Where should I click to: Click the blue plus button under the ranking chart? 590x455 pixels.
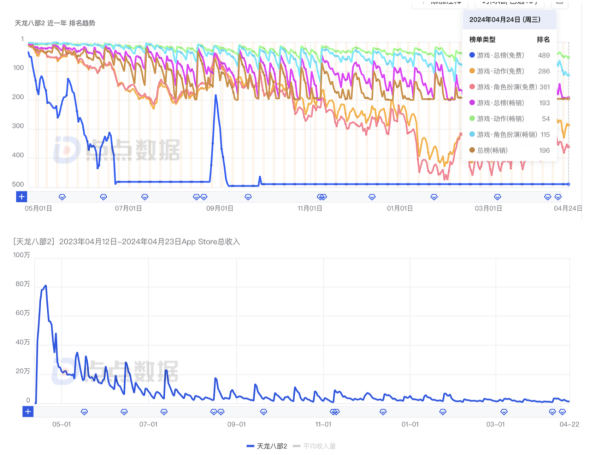[x=21, y=196]
